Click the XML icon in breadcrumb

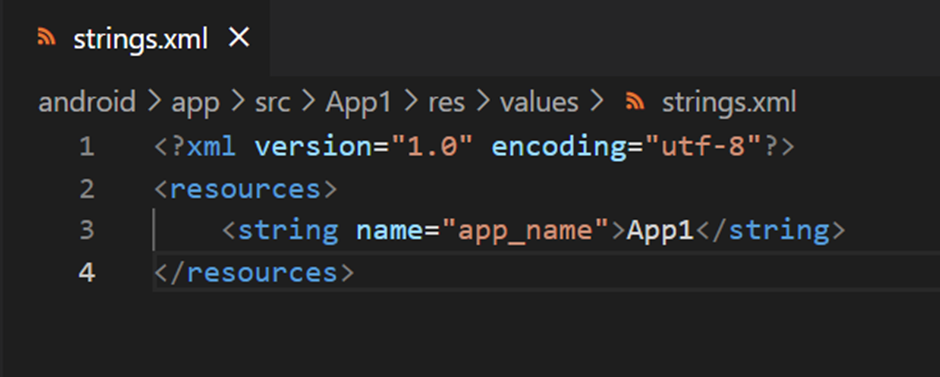(x=635, y=102)
